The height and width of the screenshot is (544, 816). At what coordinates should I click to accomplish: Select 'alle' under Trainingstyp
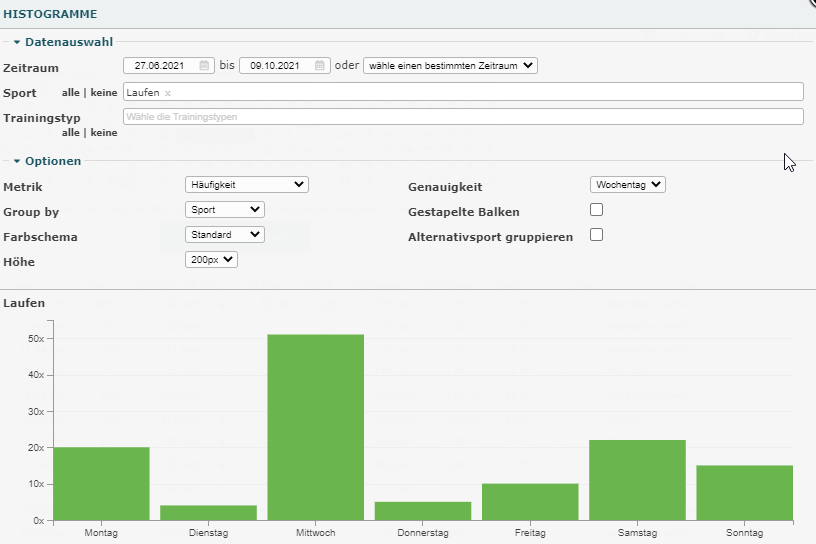(70, 132)
